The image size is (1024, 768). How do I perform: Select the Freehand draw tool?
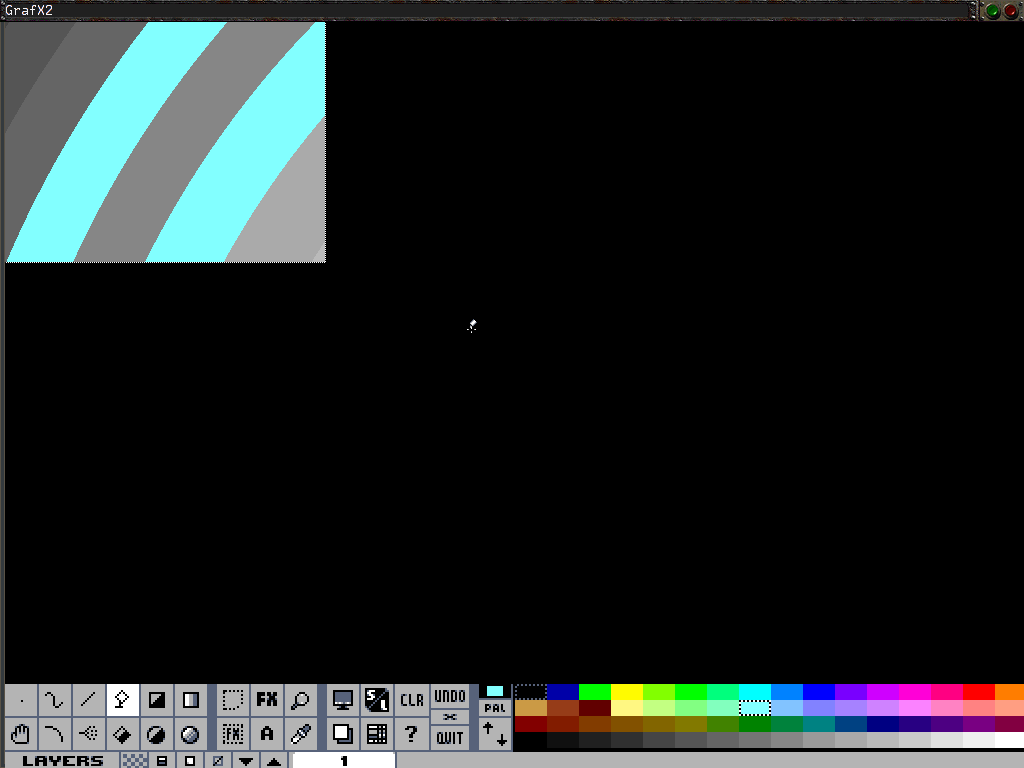point(20,700)
